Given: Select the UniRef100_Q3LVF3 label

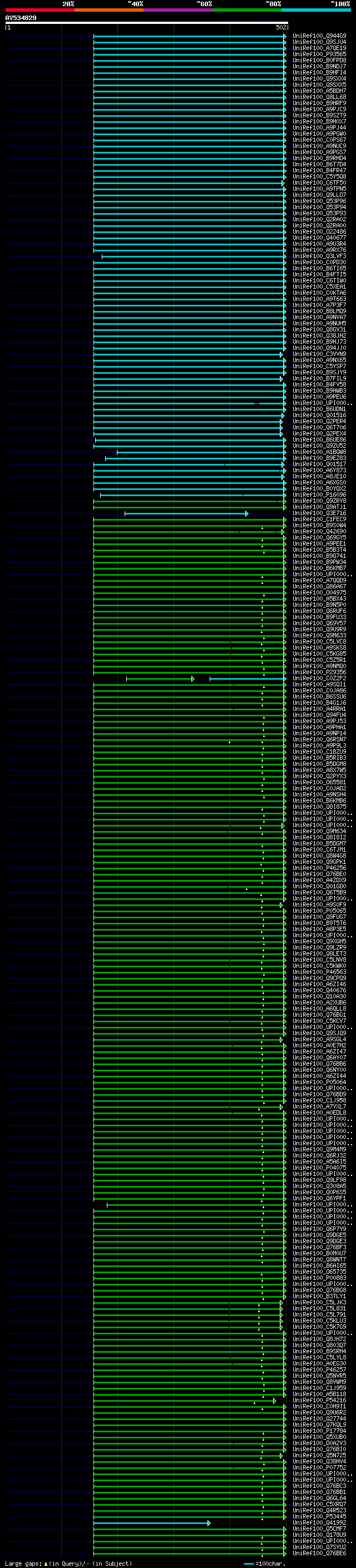Looking at the screenshot, I should (x=319, y=256).
